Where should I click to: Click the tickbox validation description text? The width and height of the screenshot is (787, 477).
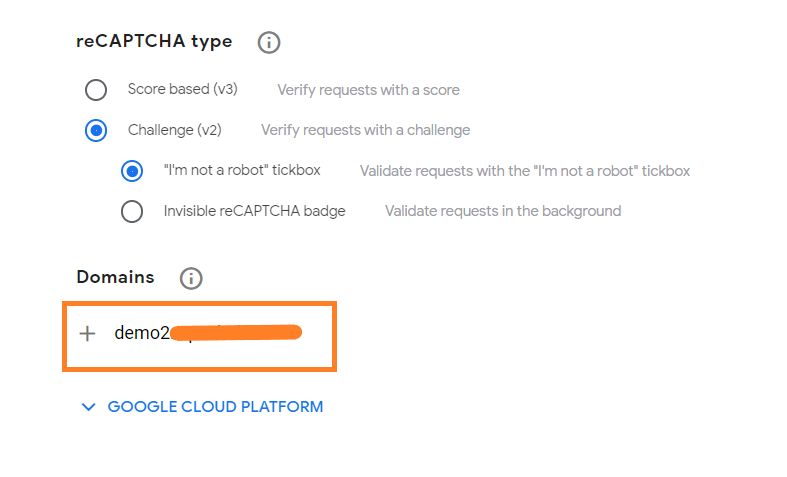pyautogui.click(x=525, y=171)
